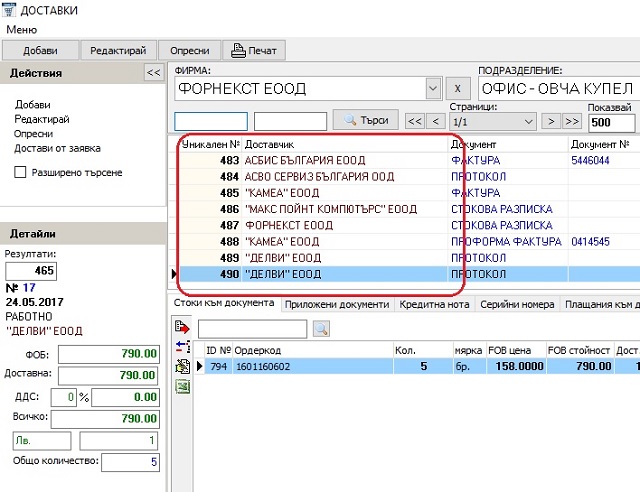Select Редактирай in the Действия list
The image size is (640, 492).
point(42,119)
